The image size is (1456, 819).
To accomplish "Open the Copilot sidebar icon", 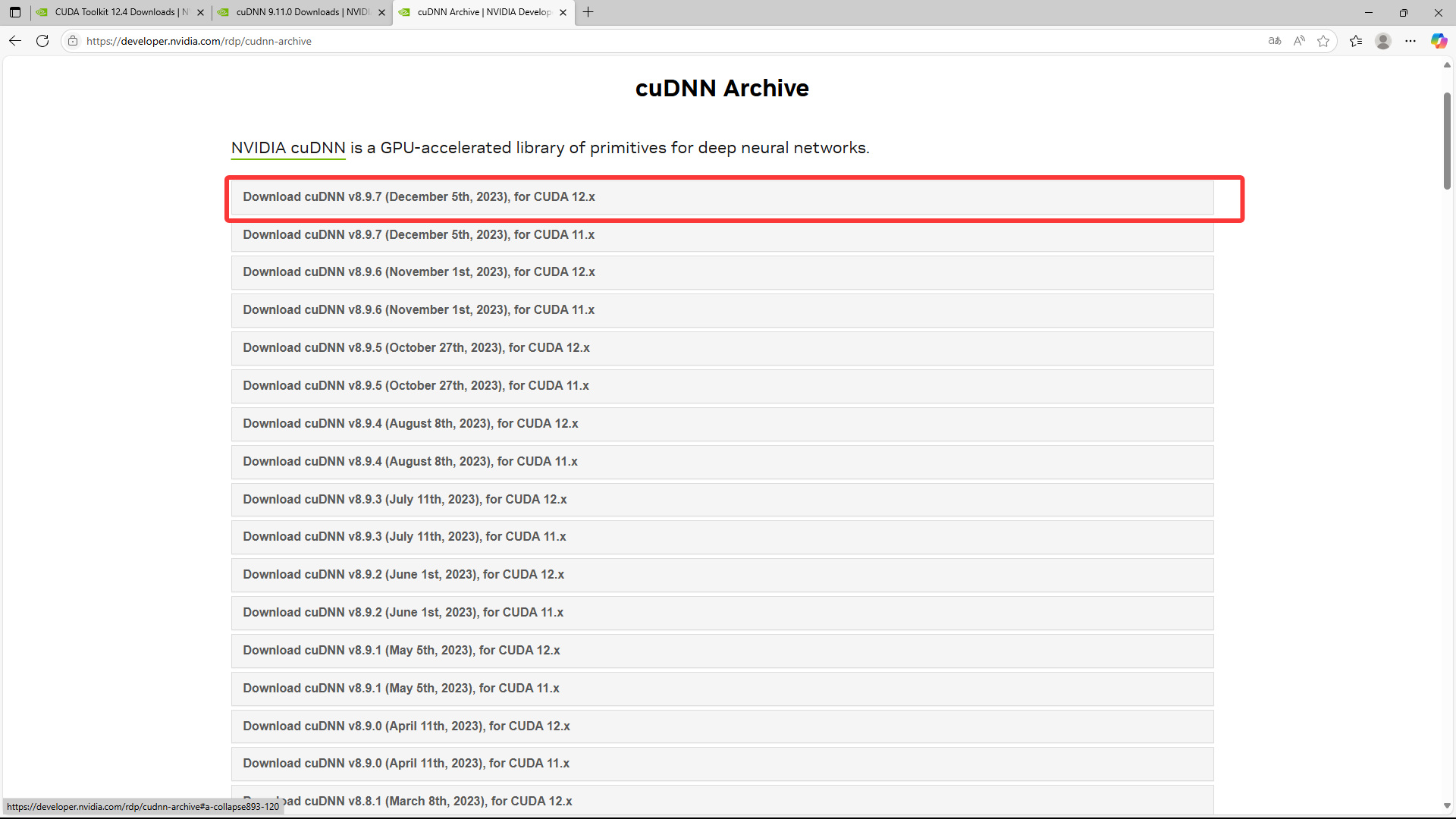I will click(x=1439, y=41).
